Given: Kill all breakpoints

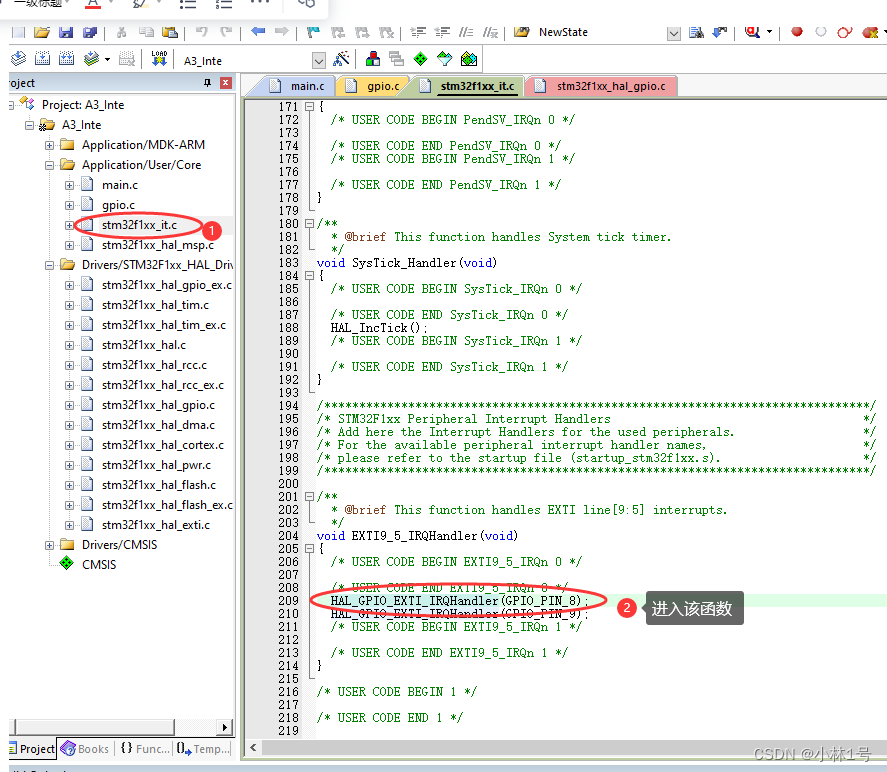Looking at the screenshot, I should point(869,32).
